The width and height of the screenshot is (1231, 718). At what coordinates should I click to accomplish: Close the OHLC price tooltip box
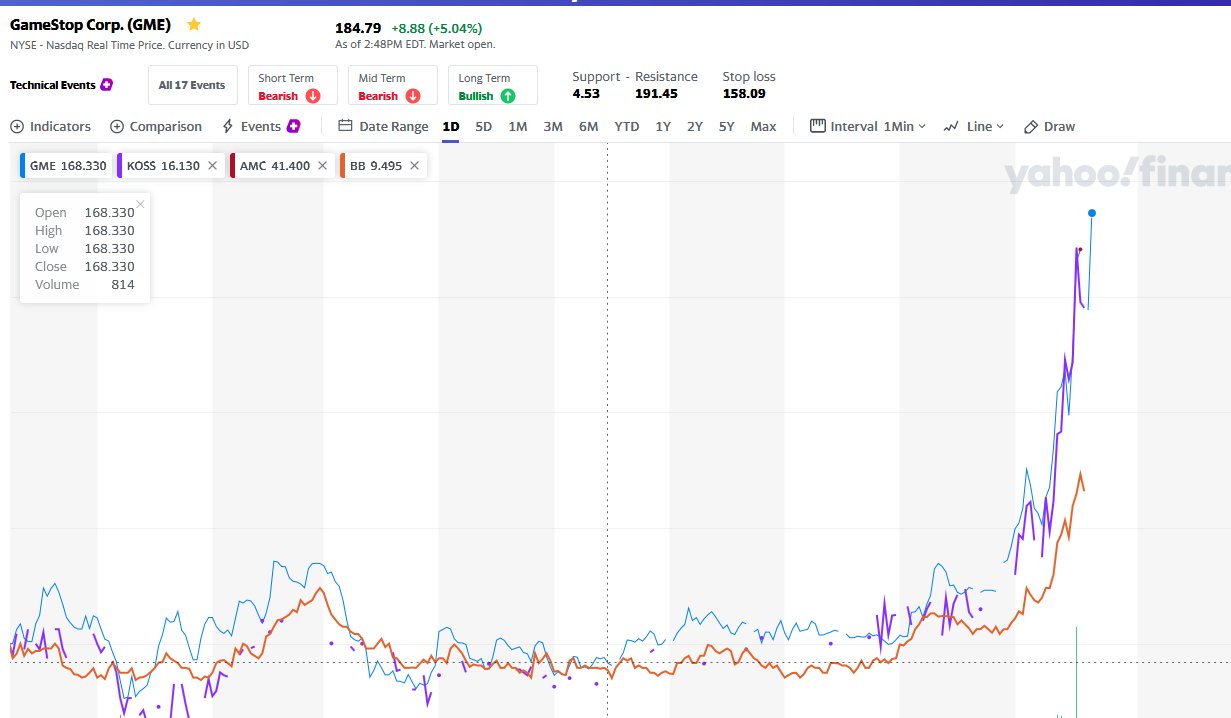click(x=140, y=204)
